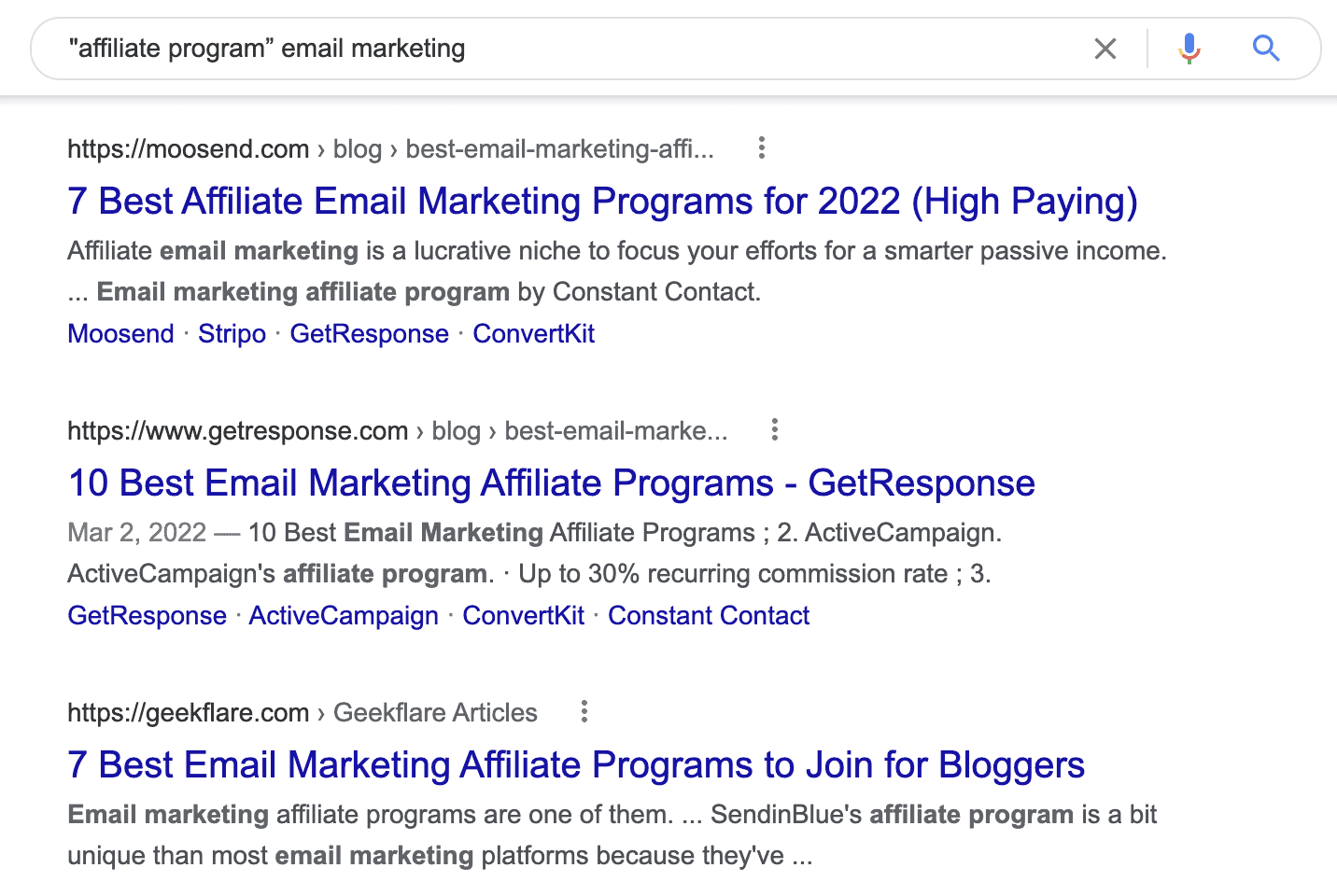
Task: Open the three-dot menu for the moosend.com result
Action: point(762,147)
